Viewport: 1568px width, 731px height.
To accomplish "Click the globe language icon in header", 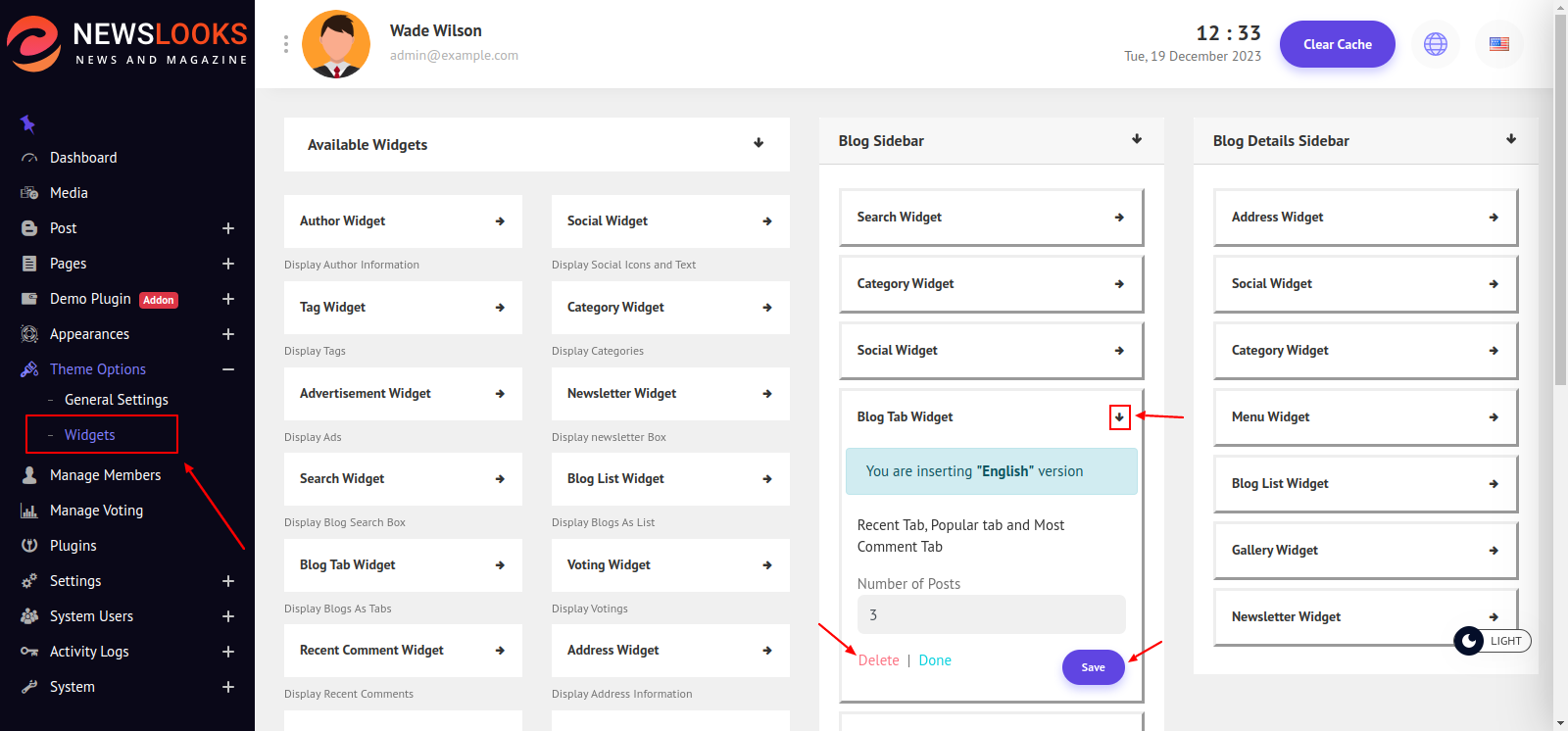I will click(x=1435, y=44).
